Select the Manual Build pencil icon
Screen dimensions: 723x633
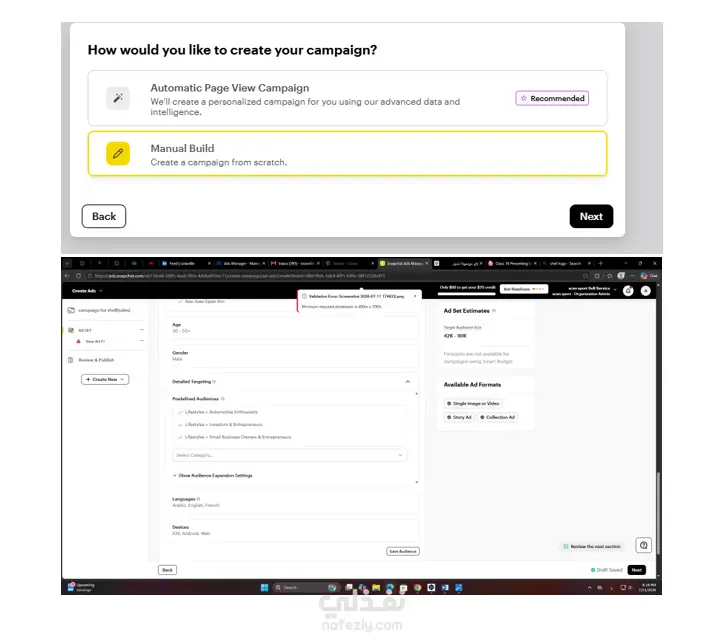[x=118, y=154]
